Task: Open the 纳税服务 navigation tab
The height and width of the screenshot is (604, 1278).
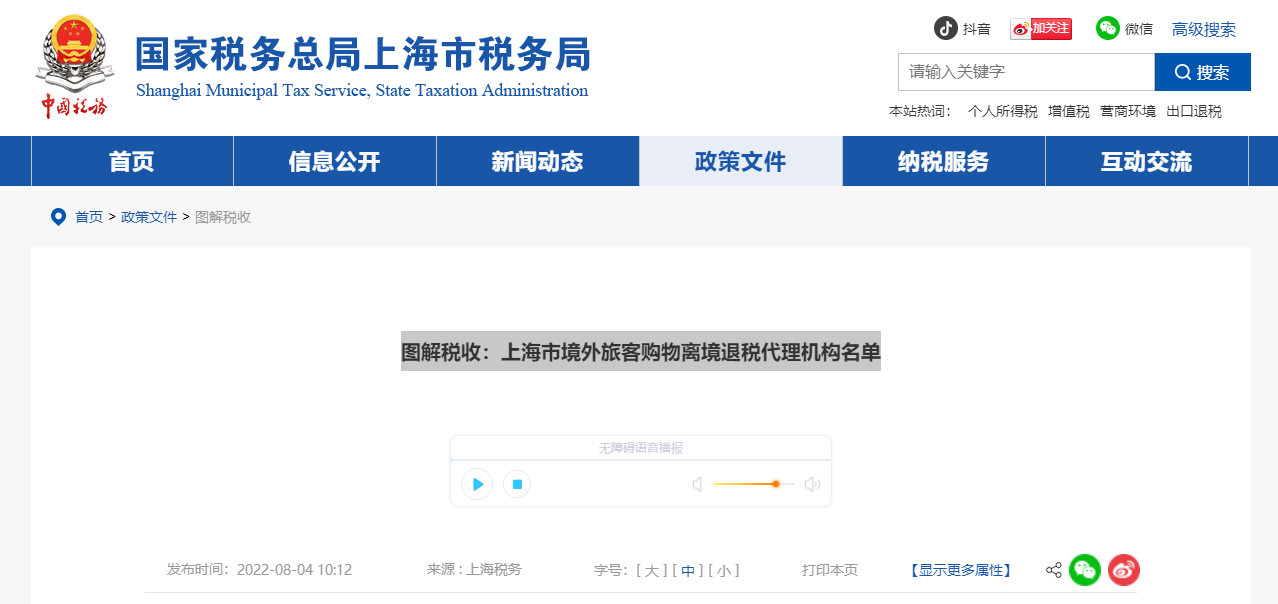Action: tap(944, 161)
